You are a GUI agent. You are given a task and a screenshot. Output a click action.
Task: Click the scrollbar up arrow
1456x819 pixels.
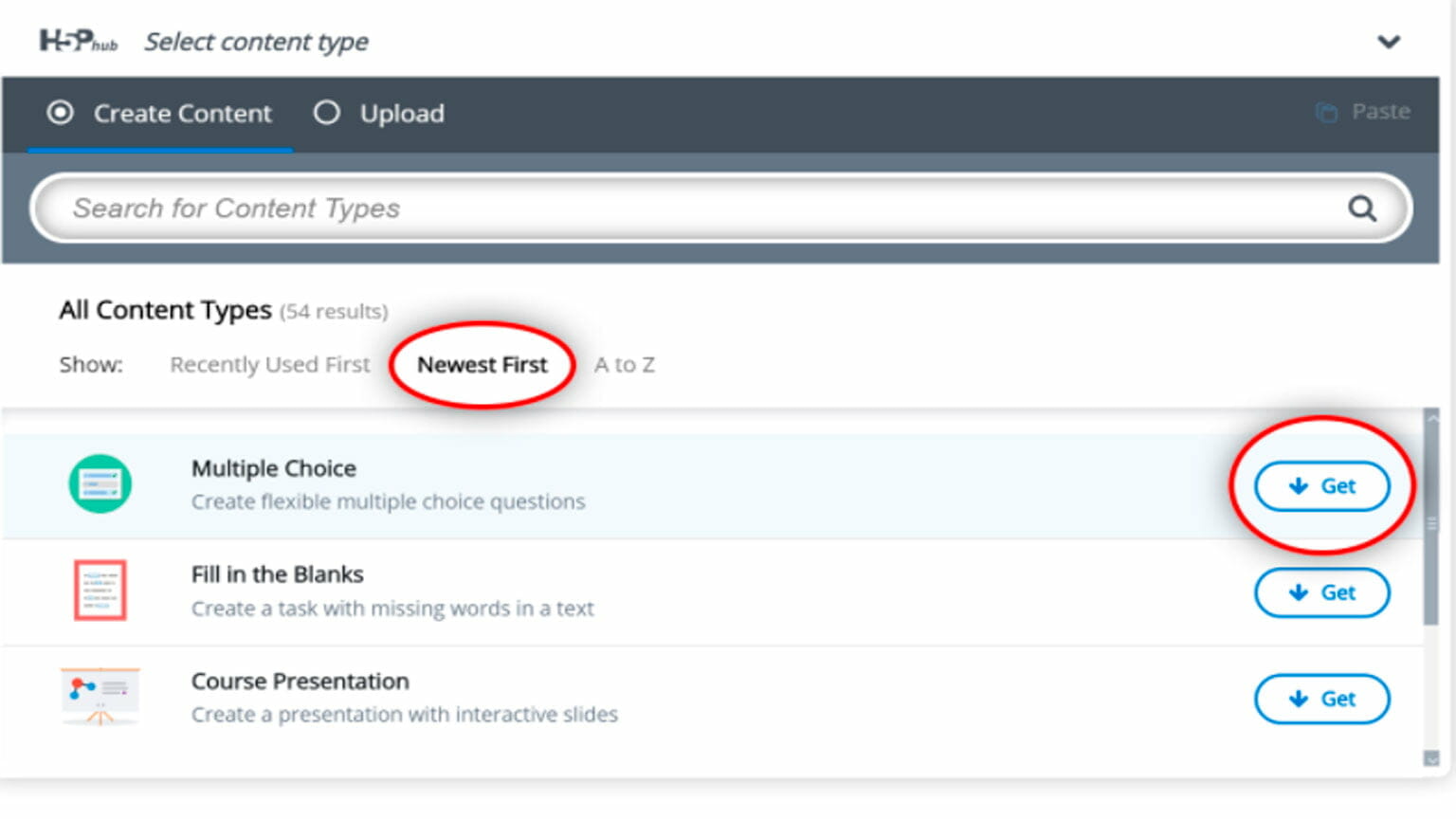click(1431, 416)
